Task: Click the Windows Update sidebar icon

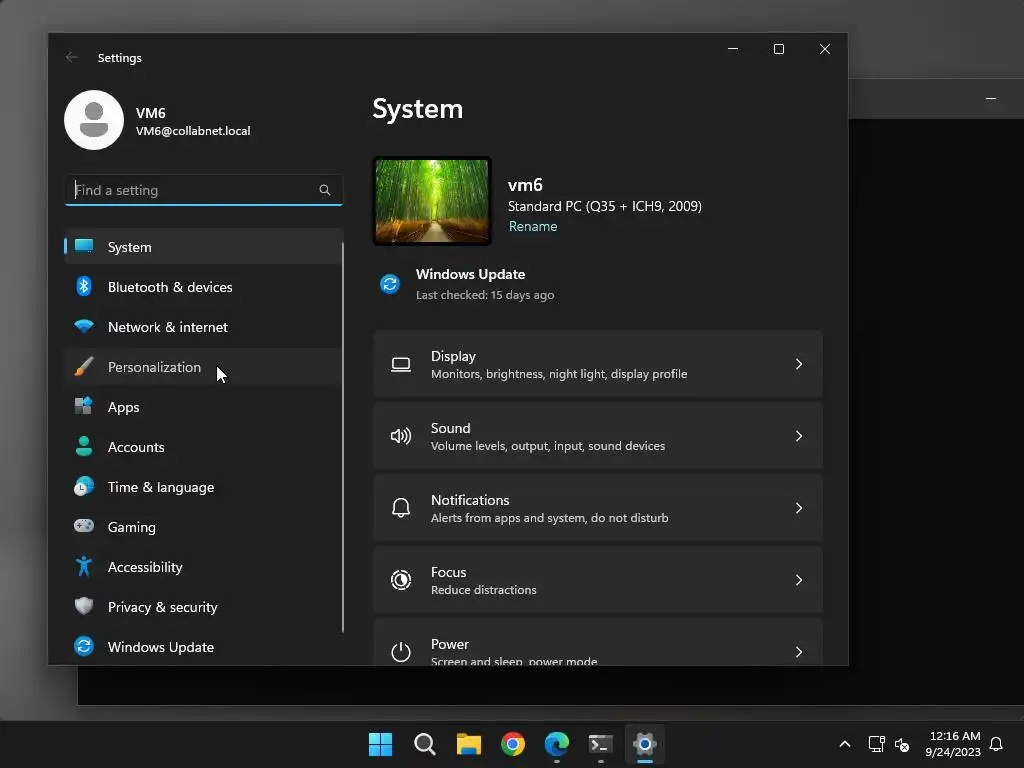Action: point(84,646)
